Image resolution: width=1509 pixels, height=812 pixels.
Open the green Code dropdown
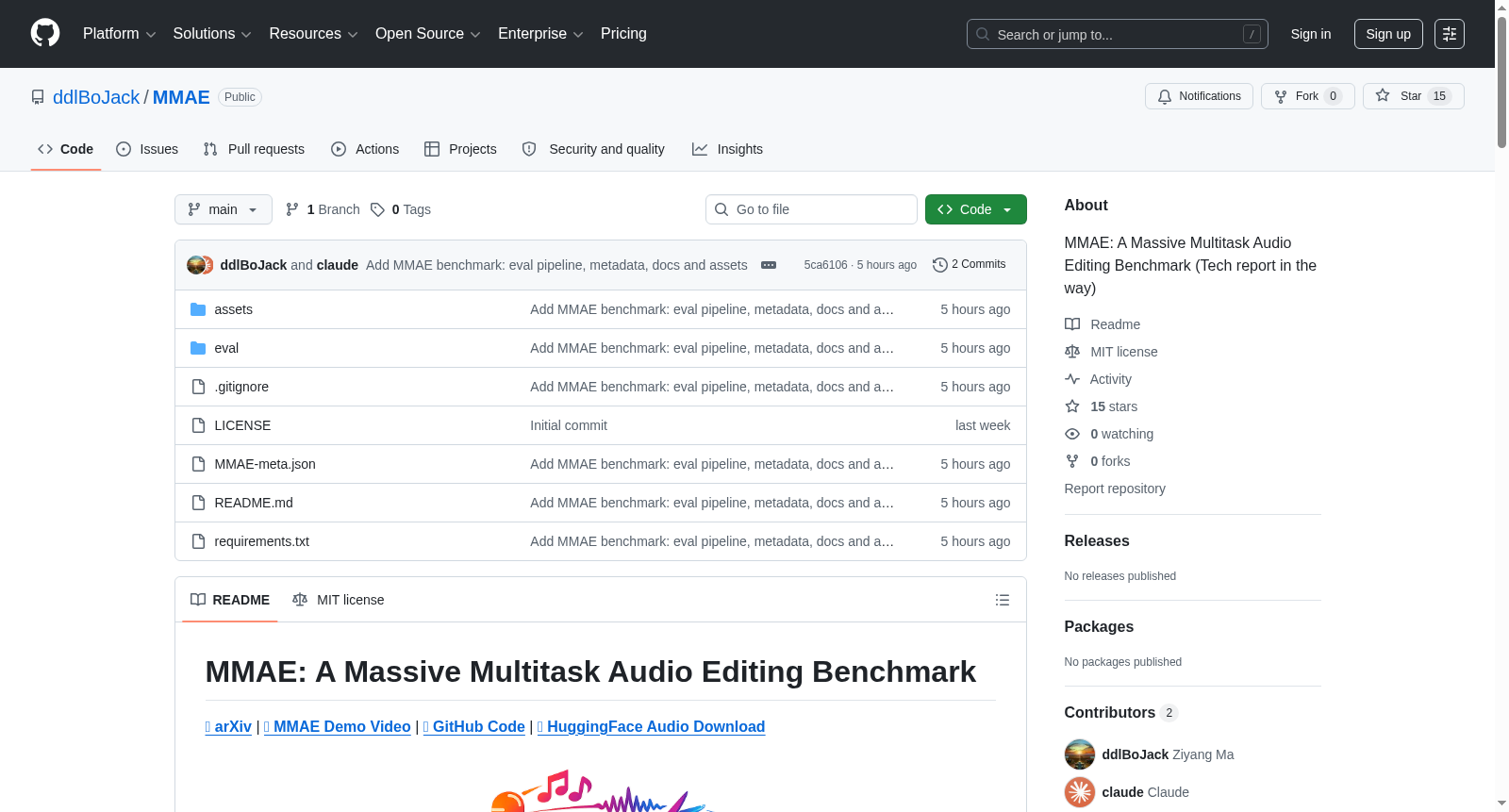click(976, 209)
